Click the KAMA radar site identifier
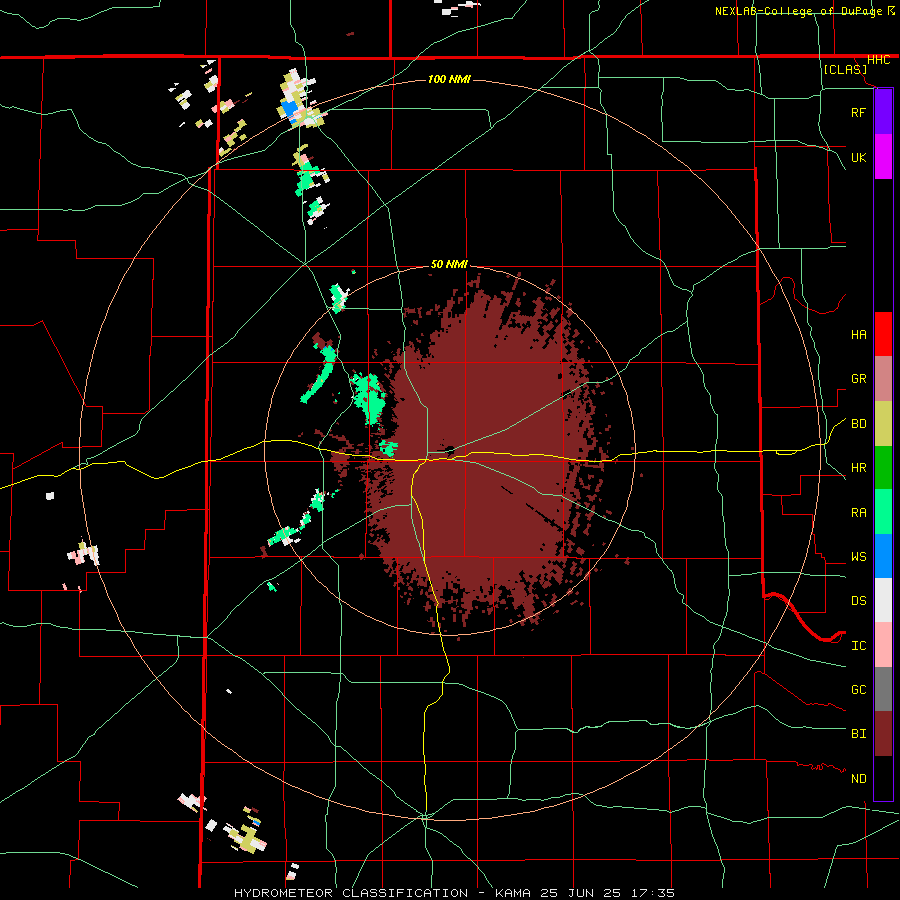The image size is (900, 900). [514, 893]
